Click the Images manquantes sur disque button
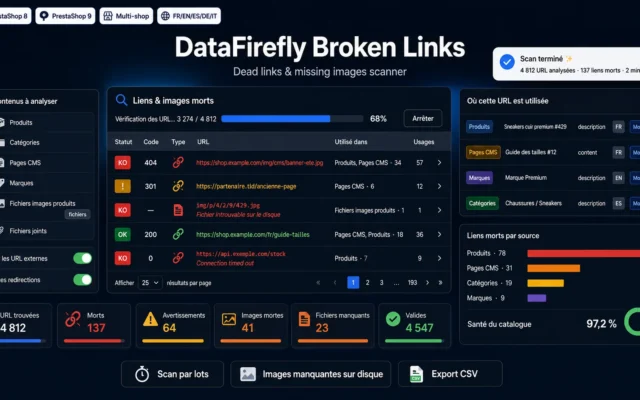 point(311,374)
